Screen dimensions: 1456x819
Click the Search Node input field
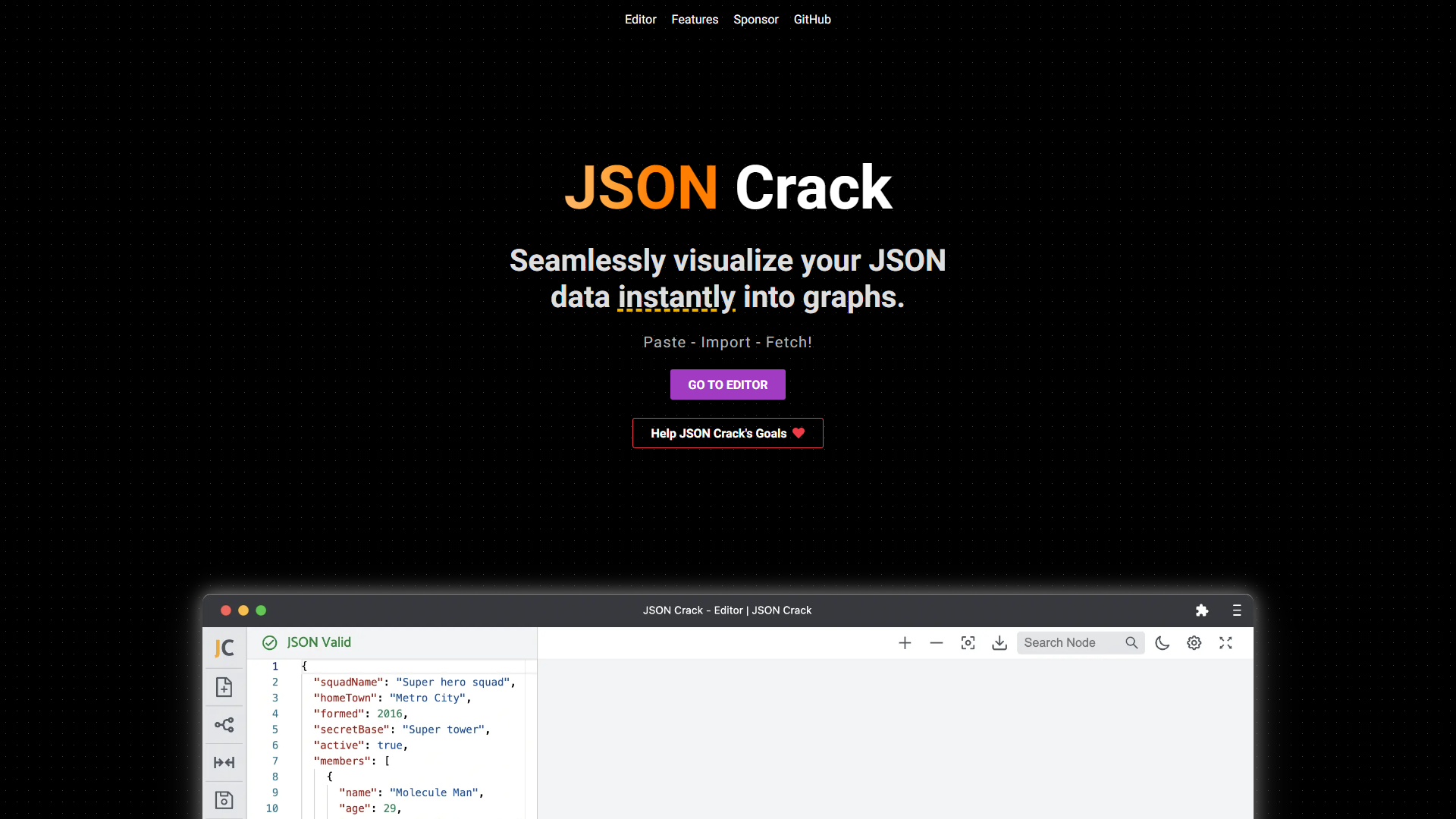[1069, 643]
